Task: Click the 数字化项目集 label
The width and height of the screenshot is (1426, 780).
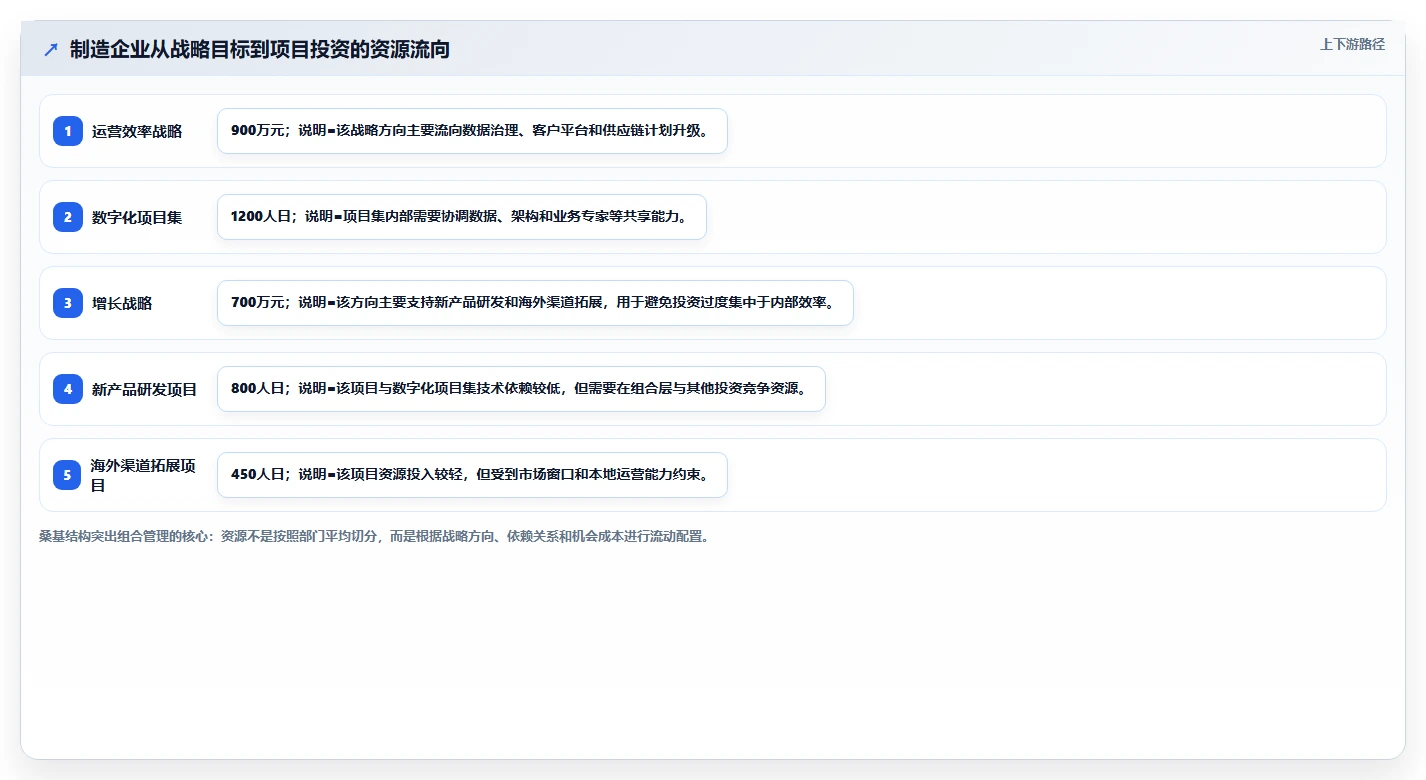Action: click(137, 217)
